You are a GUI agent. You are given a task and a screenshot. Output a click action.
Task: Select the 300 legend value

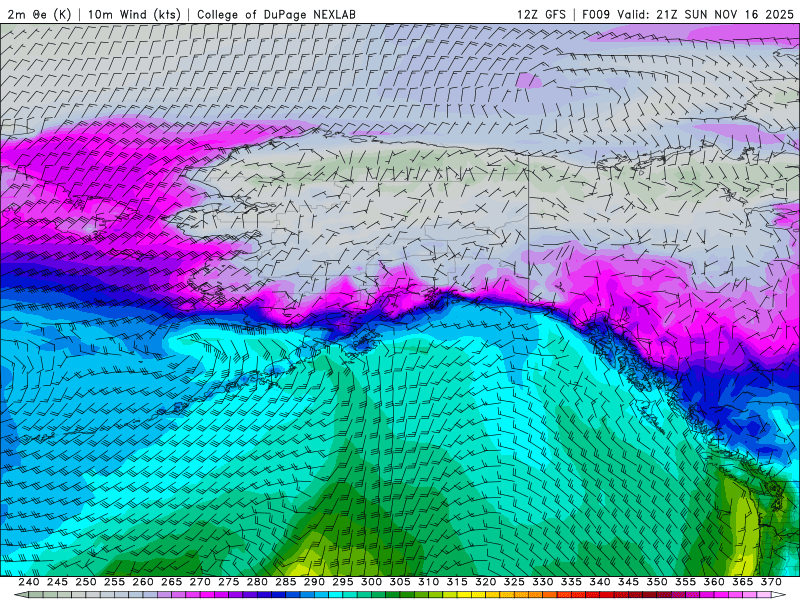point(371,582)
